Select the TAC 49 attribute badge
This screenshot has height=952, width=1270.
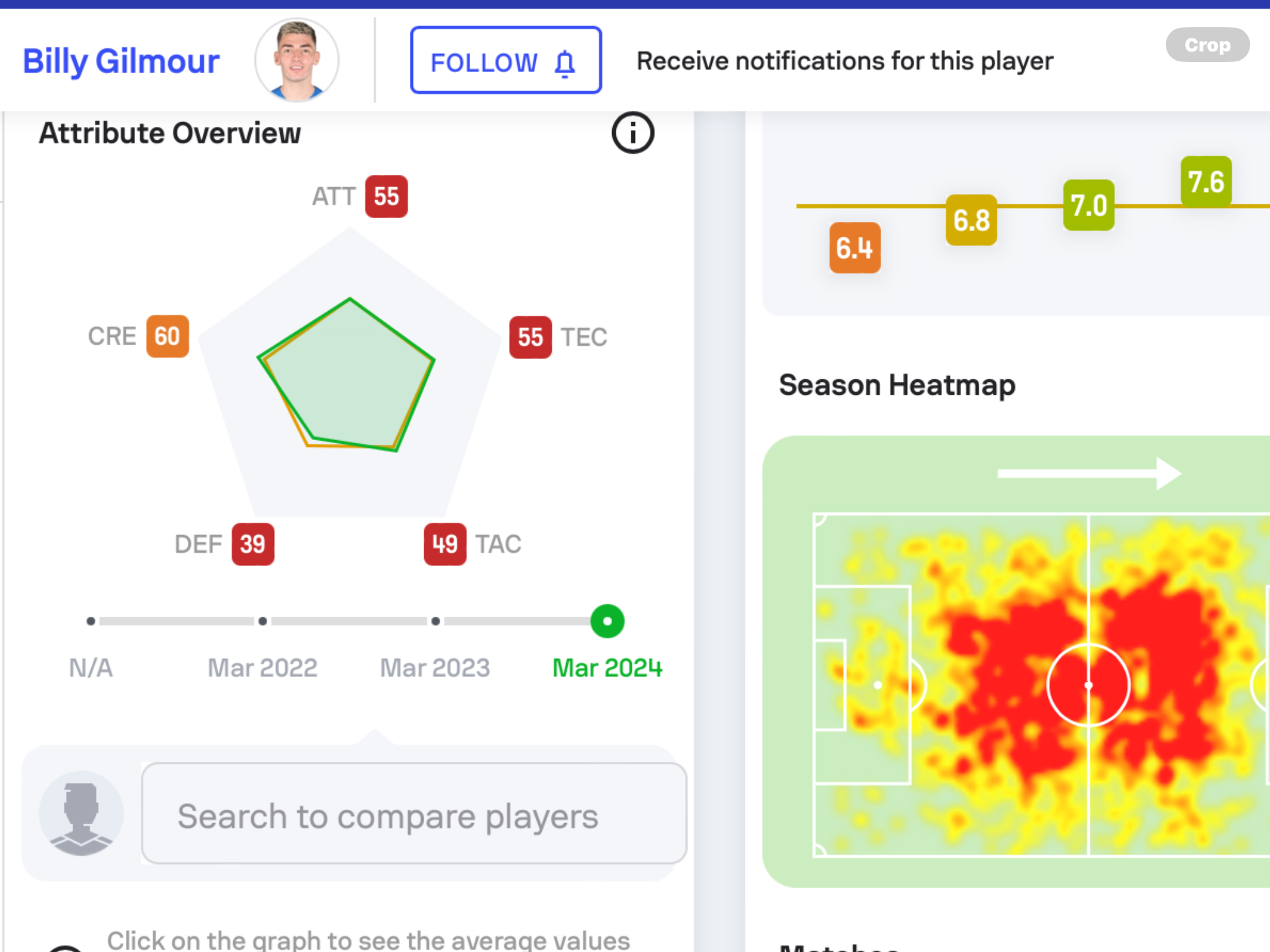coord(445,544)
